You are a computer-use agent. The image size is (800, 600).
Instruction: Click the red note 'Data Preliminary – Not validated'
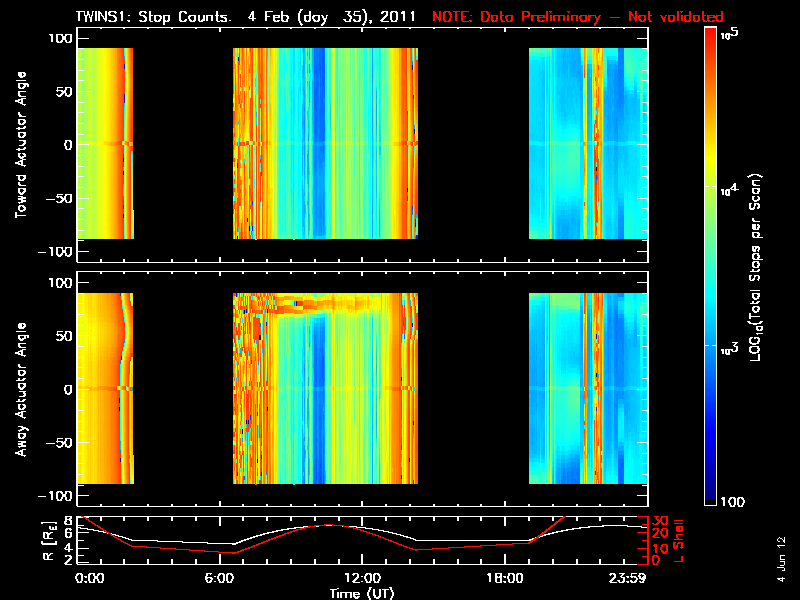[x=602, y=17]
